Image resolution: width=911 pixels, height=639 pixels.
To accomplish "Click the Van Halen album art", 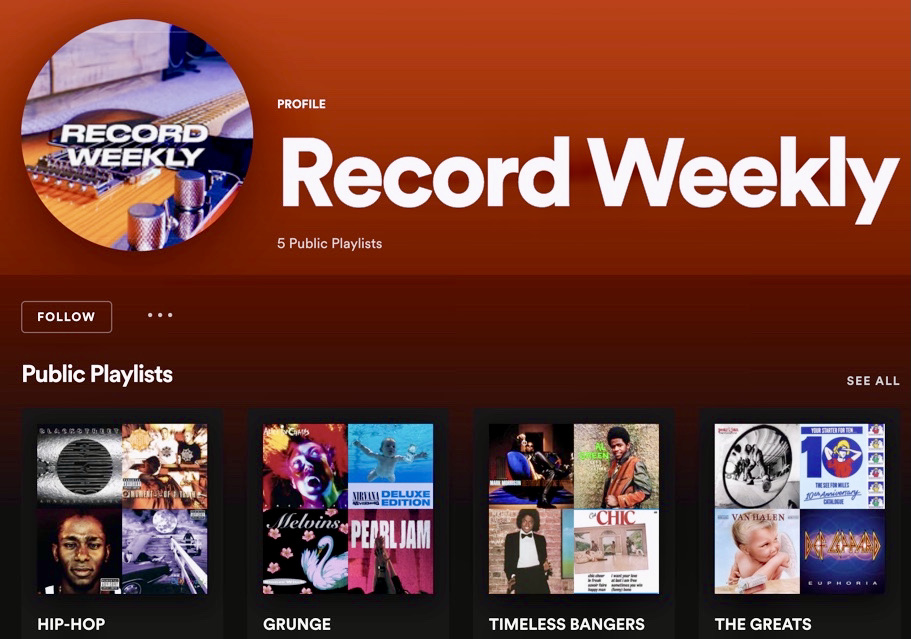I will tap(757, 552).
